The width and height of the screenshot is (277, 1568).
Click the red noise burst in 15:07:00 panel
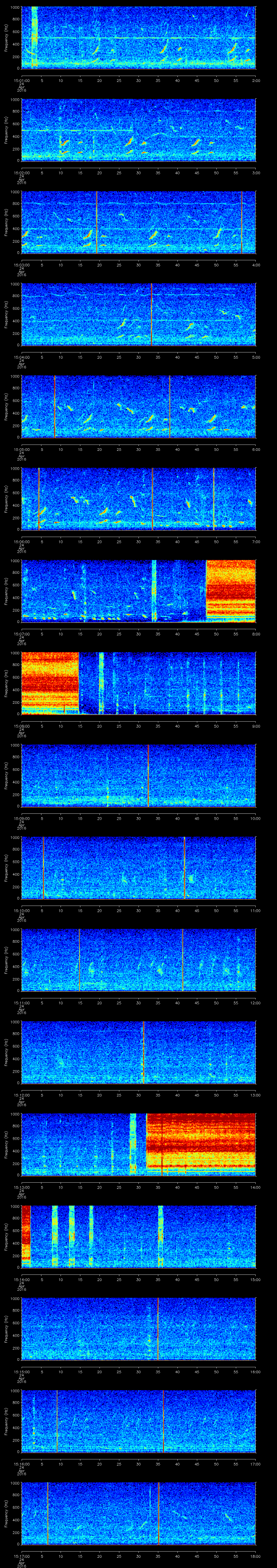[x=231, y=591]
